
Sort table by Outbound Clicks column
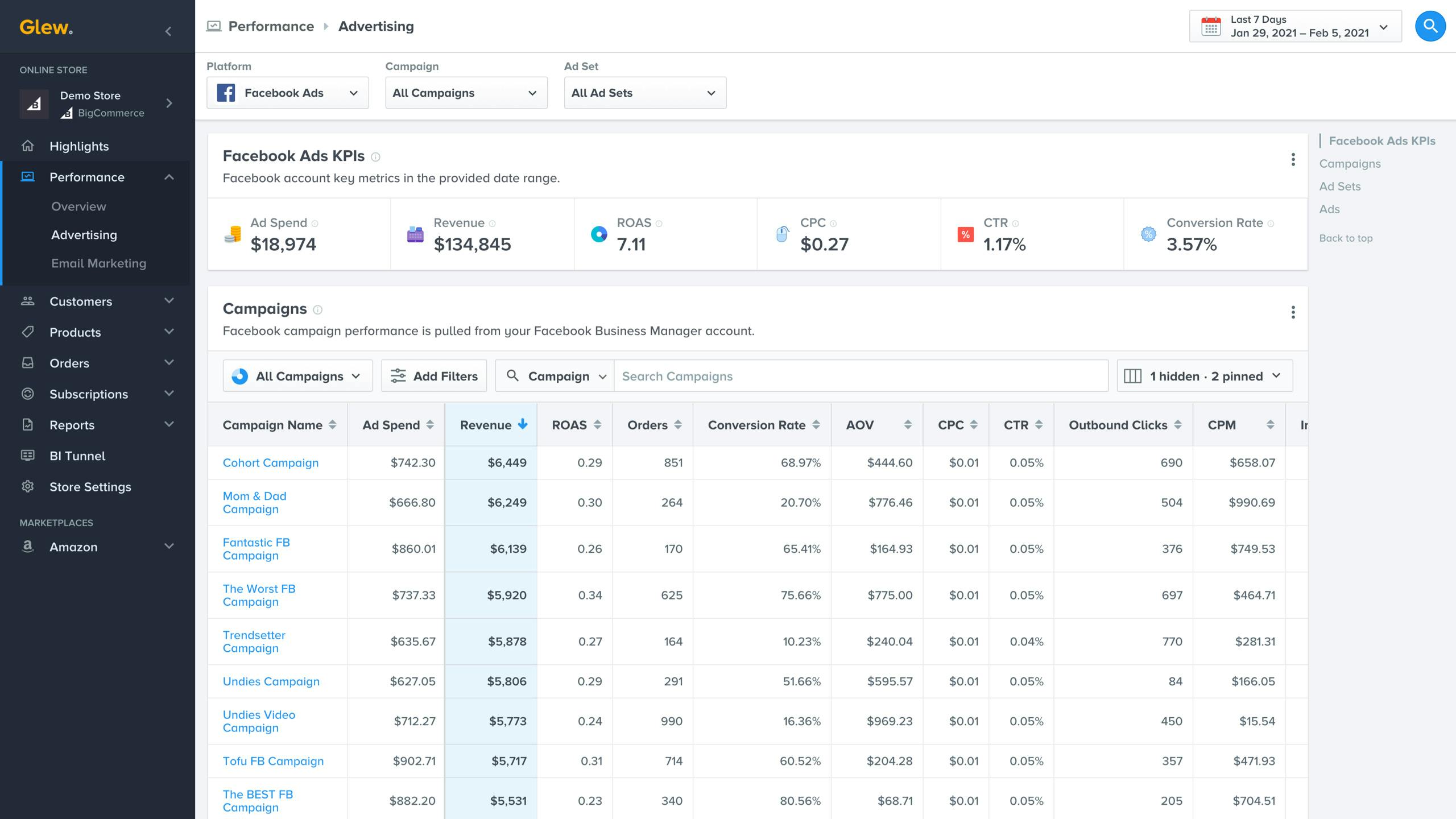click(x=1178, y=425)
